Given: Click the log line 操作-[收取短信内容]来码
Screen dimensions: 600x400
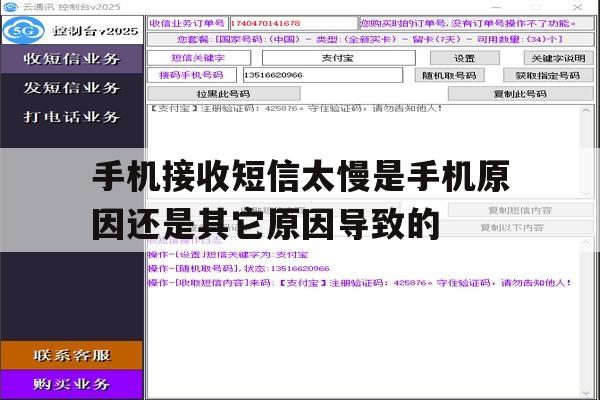Looking at the screenshot, I should point(360,283).
